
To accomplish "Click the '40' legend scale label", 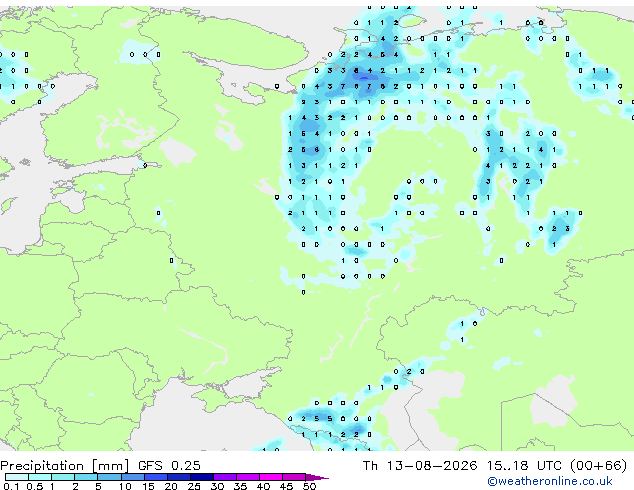I will (263, 486).
